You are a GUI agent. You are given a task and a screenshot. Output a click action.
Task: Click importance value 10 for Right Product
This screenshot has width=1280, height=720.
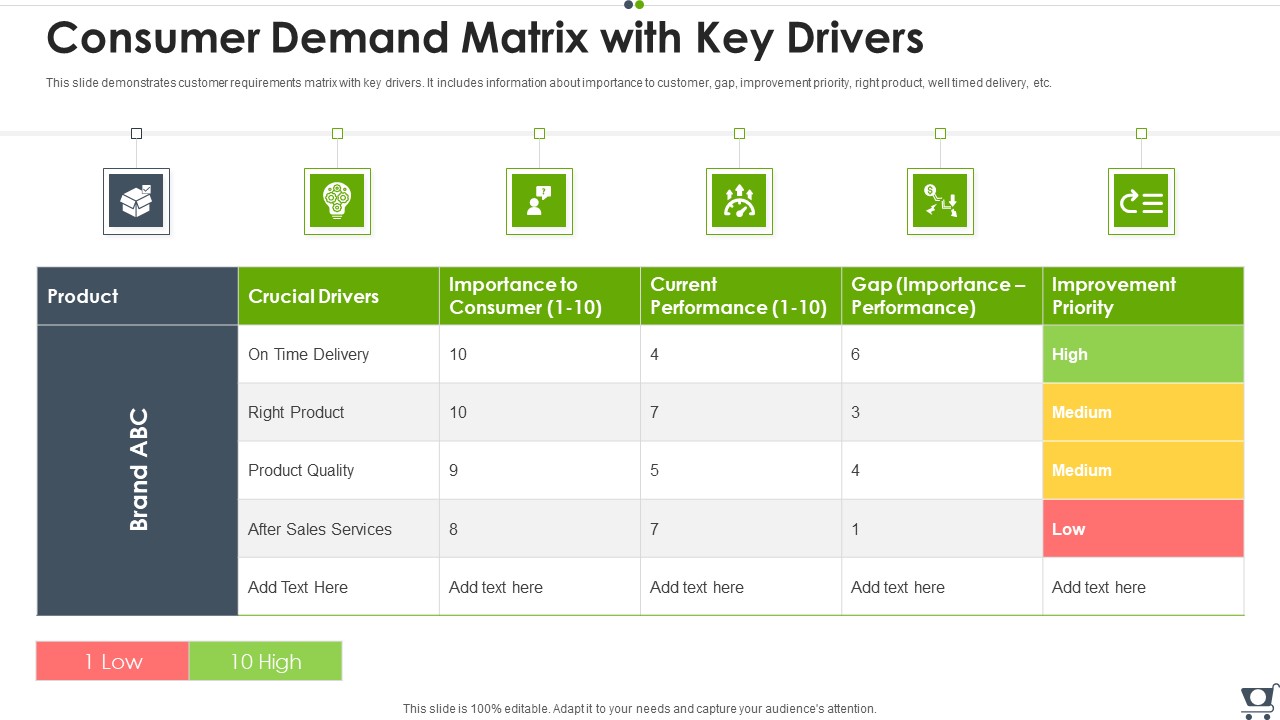click(540, 412)
